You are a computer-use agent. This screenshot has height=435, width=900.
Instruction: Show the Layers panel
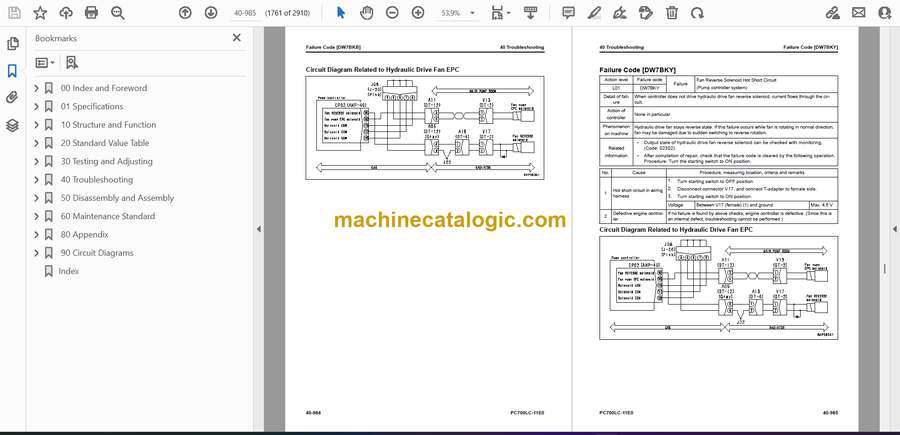pyautogui.click(x=12, y=125)
